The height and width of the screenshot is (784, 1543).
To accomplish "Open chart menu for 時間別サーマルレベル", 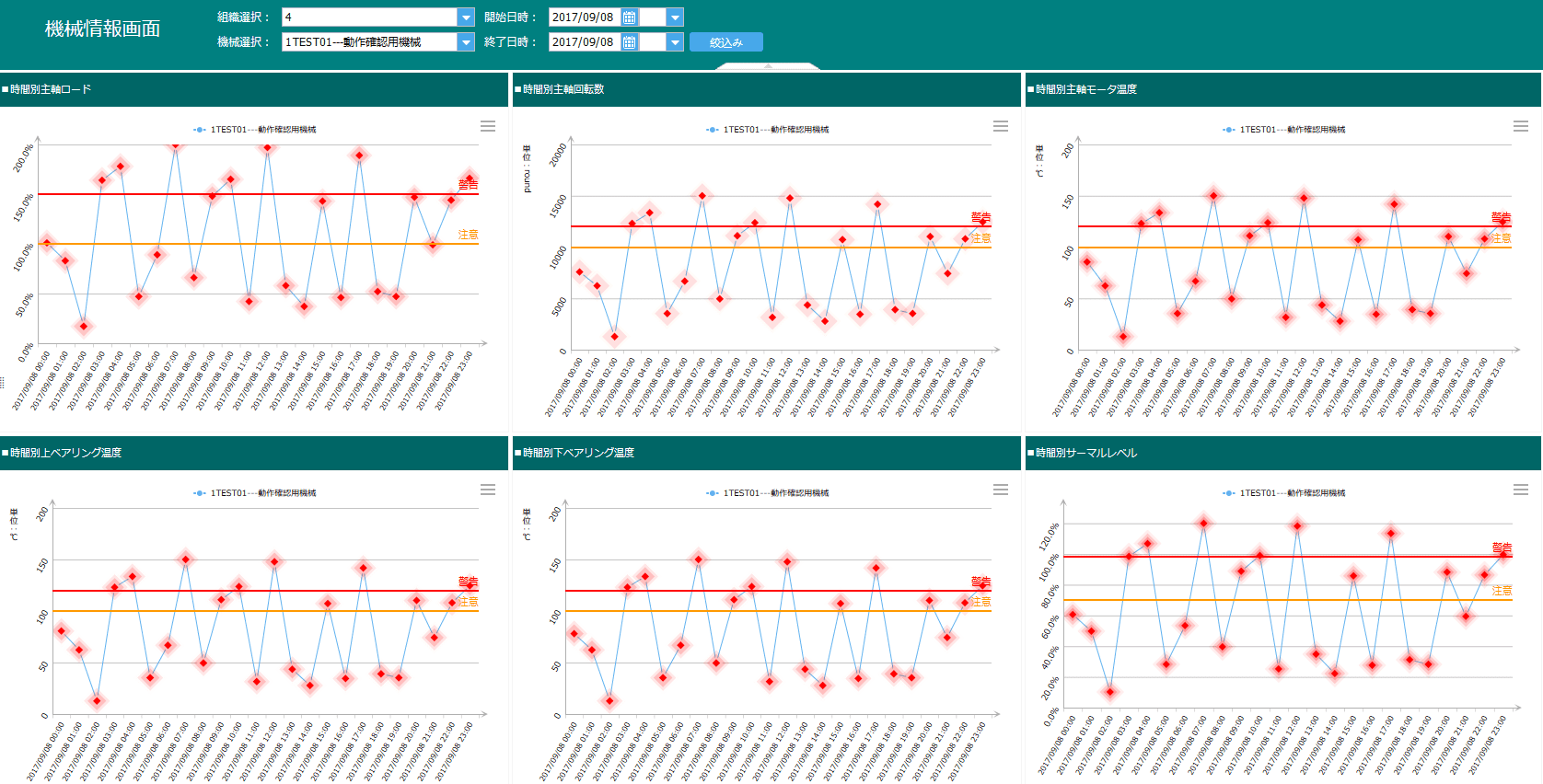I will (1521, 490).
